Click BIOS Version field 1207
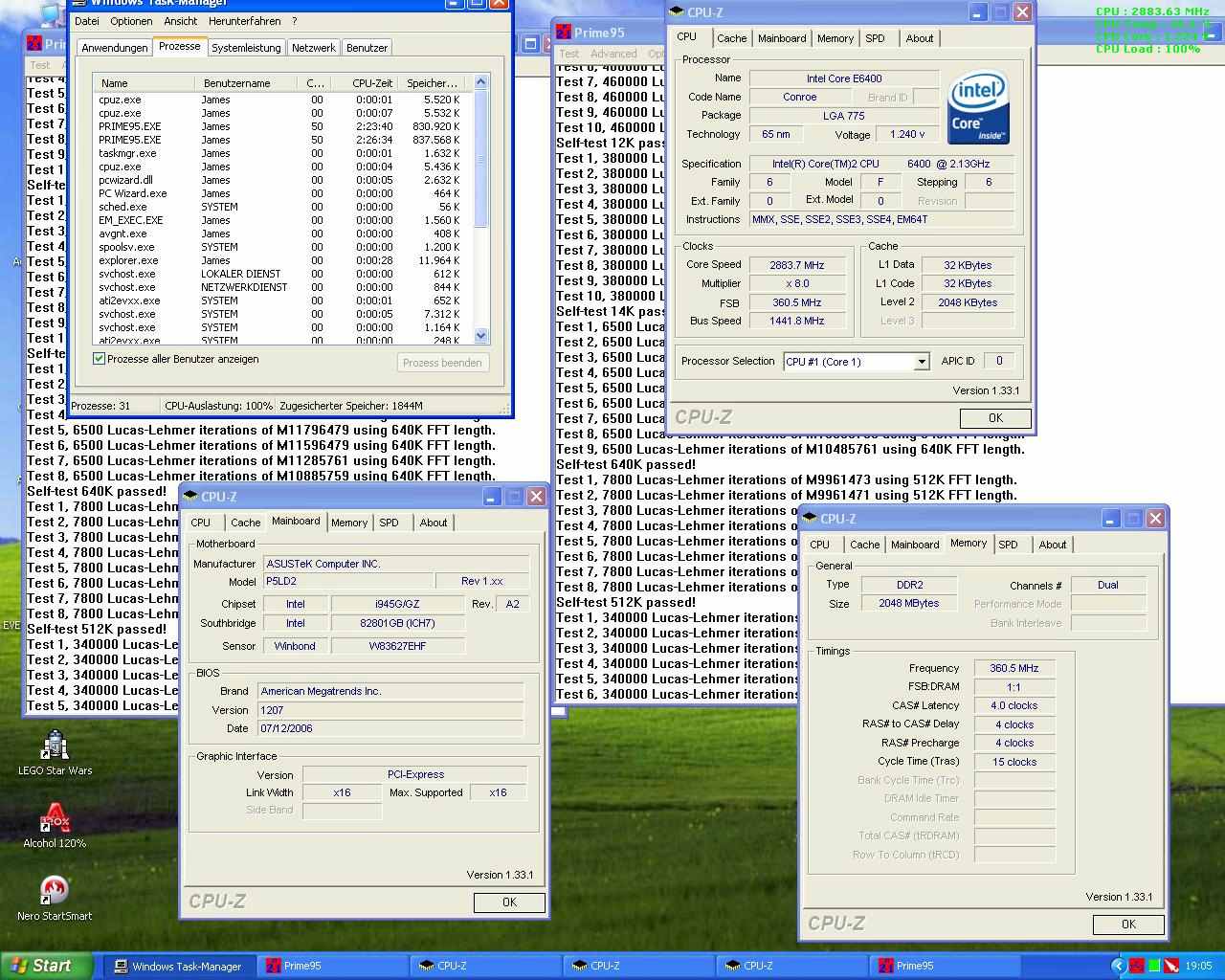The image size is (1225, 980). click(390, 710)
